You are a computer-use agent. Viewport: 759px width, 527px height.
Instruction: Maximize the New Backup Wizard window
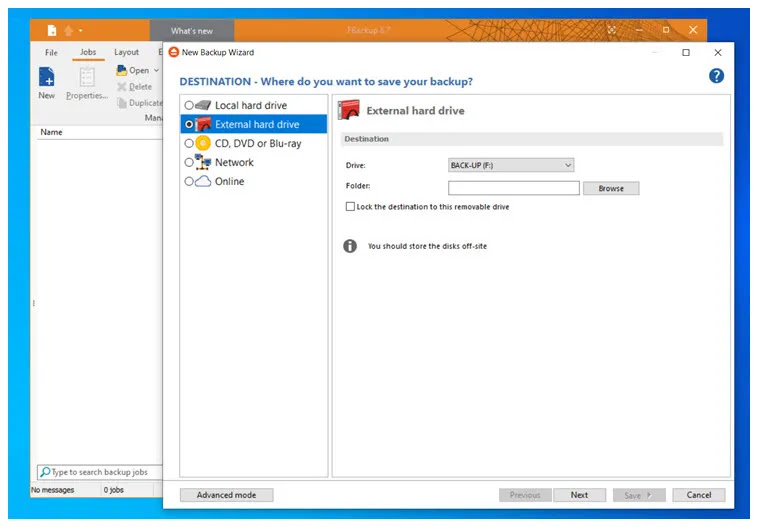685,52
